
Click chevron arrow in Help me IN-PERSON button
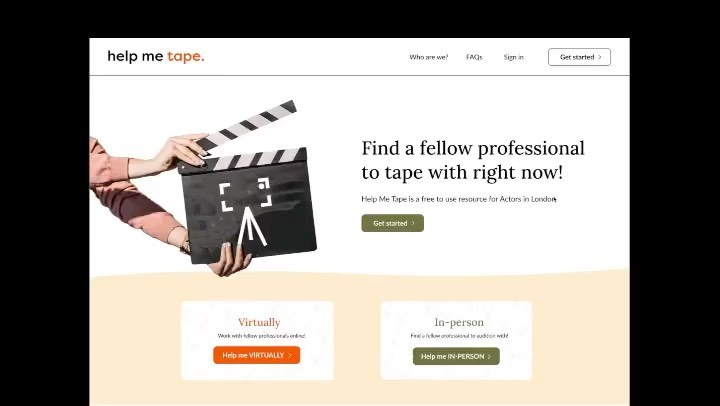(489, 357)
